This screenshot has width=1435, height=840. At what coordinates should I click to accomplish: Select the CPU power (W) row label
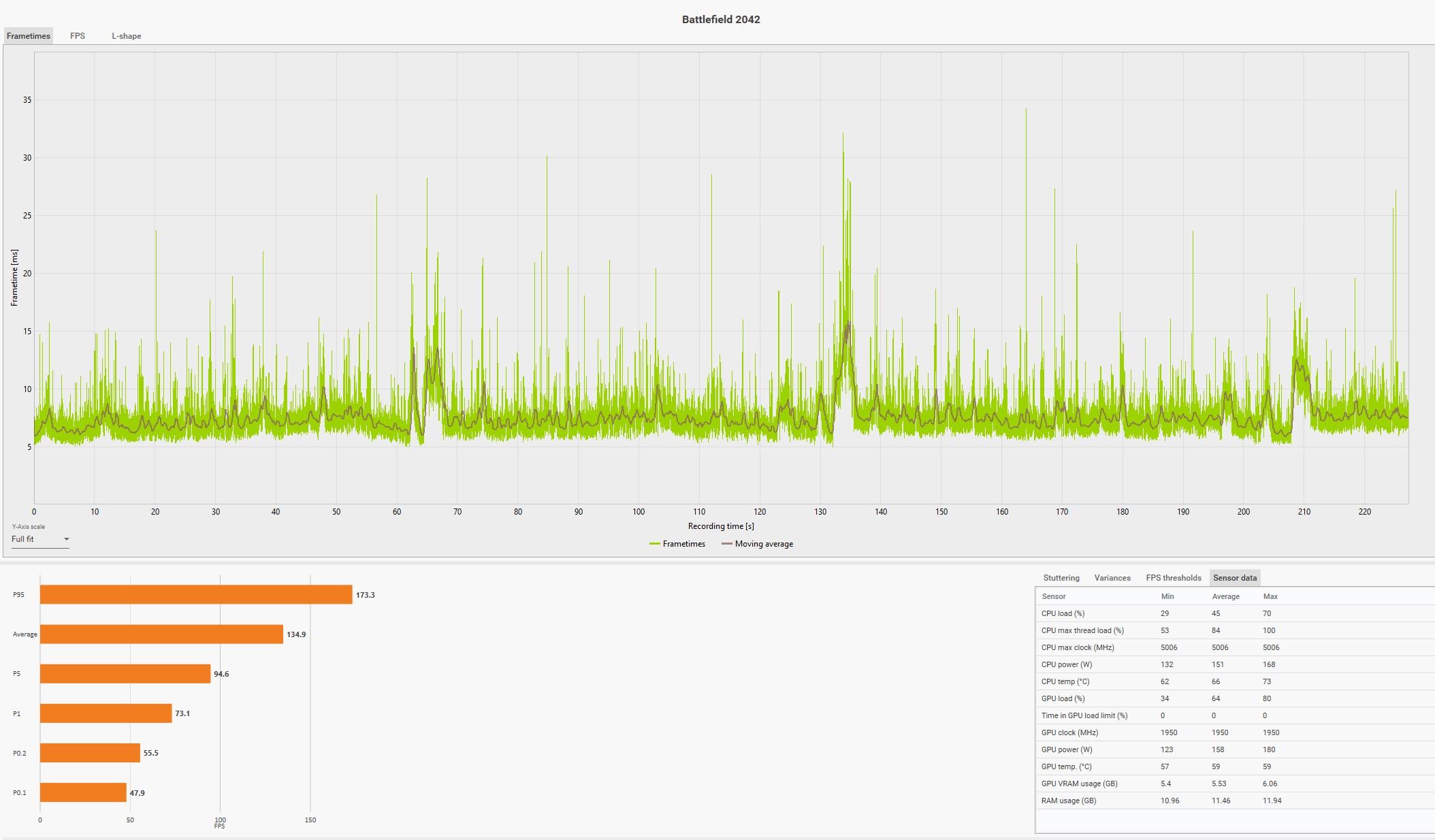(1066, 664)
